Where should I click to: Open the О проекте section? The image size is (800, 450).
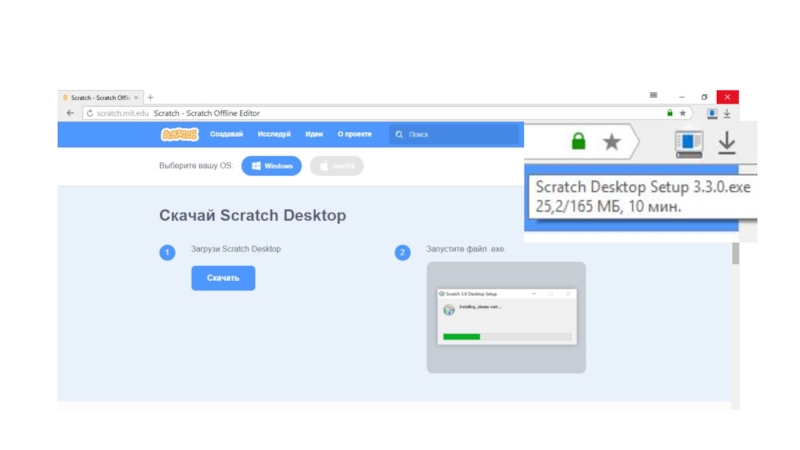354,134
